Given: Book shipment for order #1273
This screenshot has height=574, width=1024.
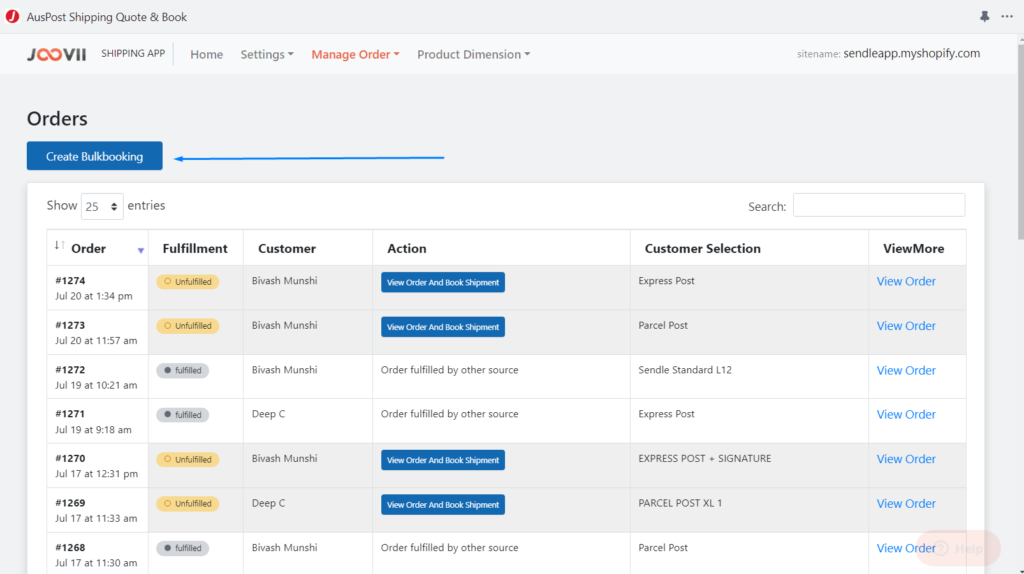Looking at the screenshot, I should click(443, 327).
